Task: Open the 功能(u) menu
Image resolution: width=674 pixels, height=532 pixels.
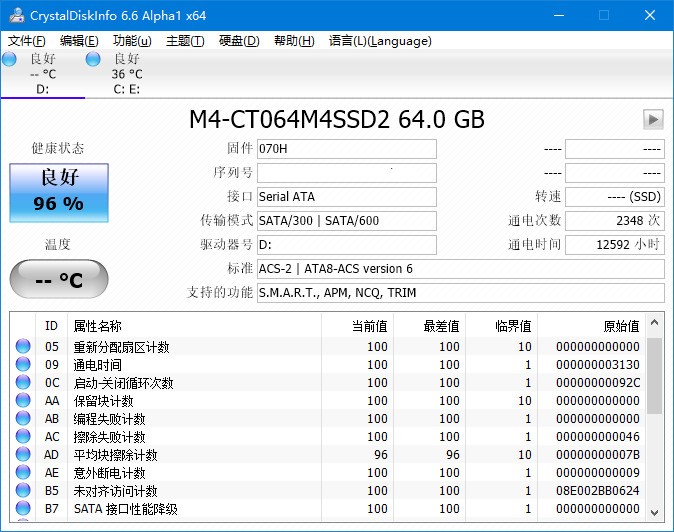Action: [x=132, y=41]
